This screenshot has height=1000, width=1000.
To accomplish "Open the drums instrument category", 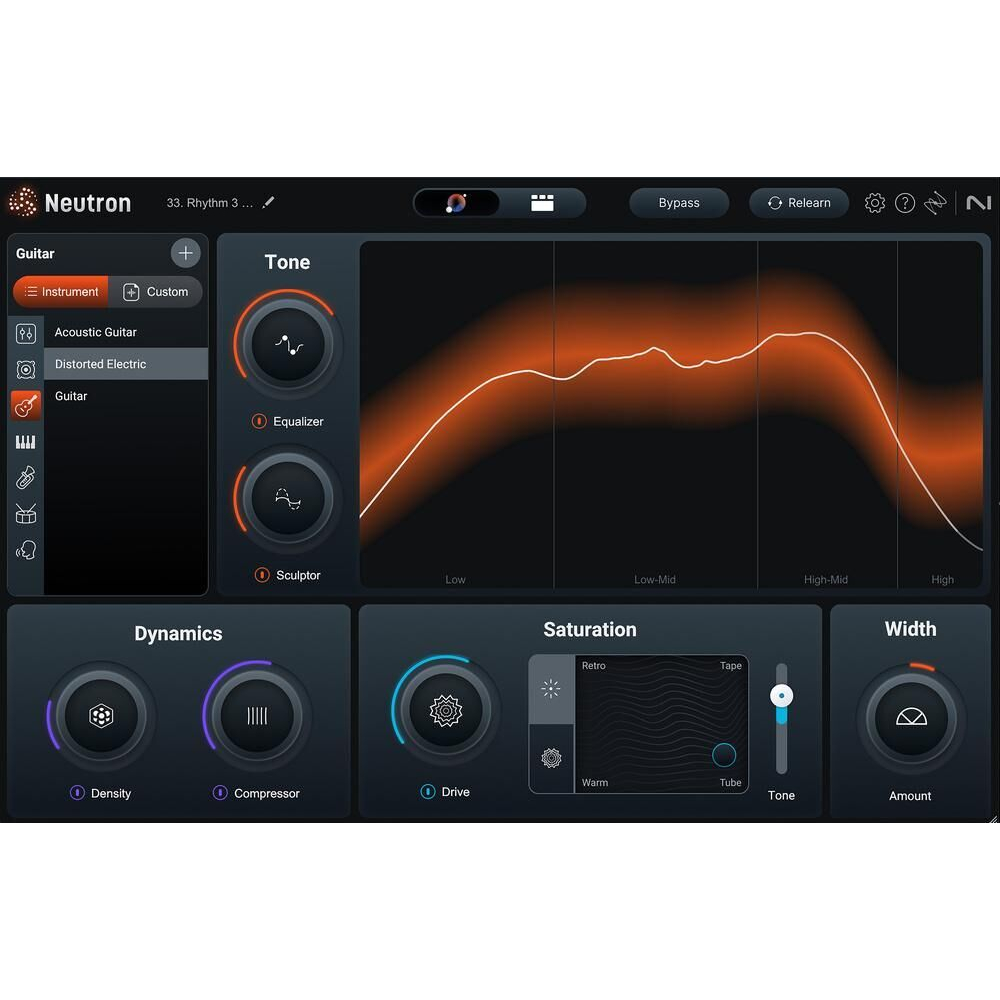I will tap(26, 513).
